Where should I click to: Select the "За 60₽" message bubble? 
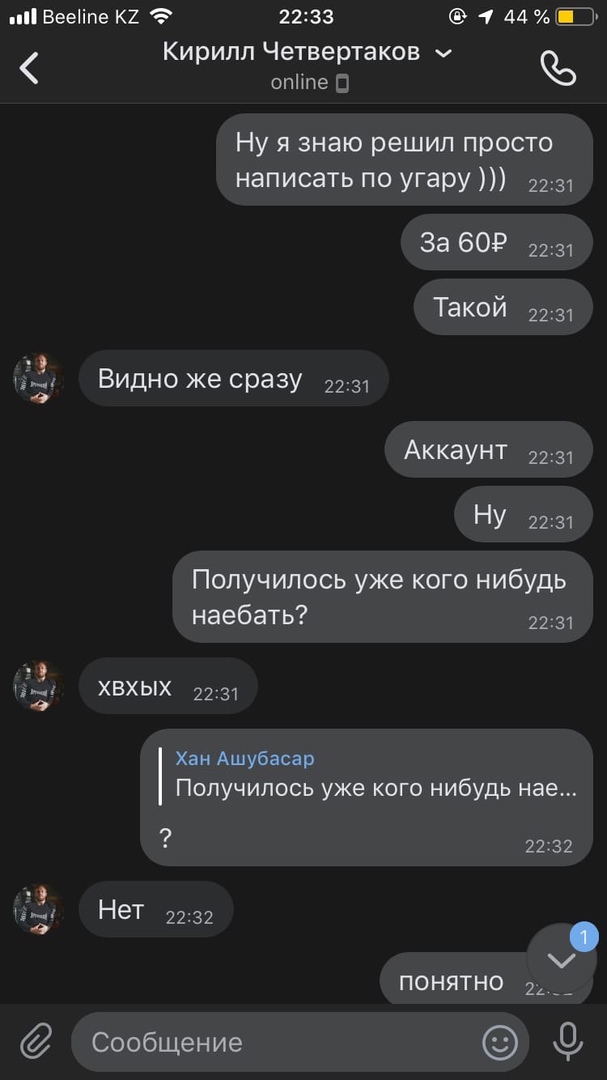(x=497, y=242)
